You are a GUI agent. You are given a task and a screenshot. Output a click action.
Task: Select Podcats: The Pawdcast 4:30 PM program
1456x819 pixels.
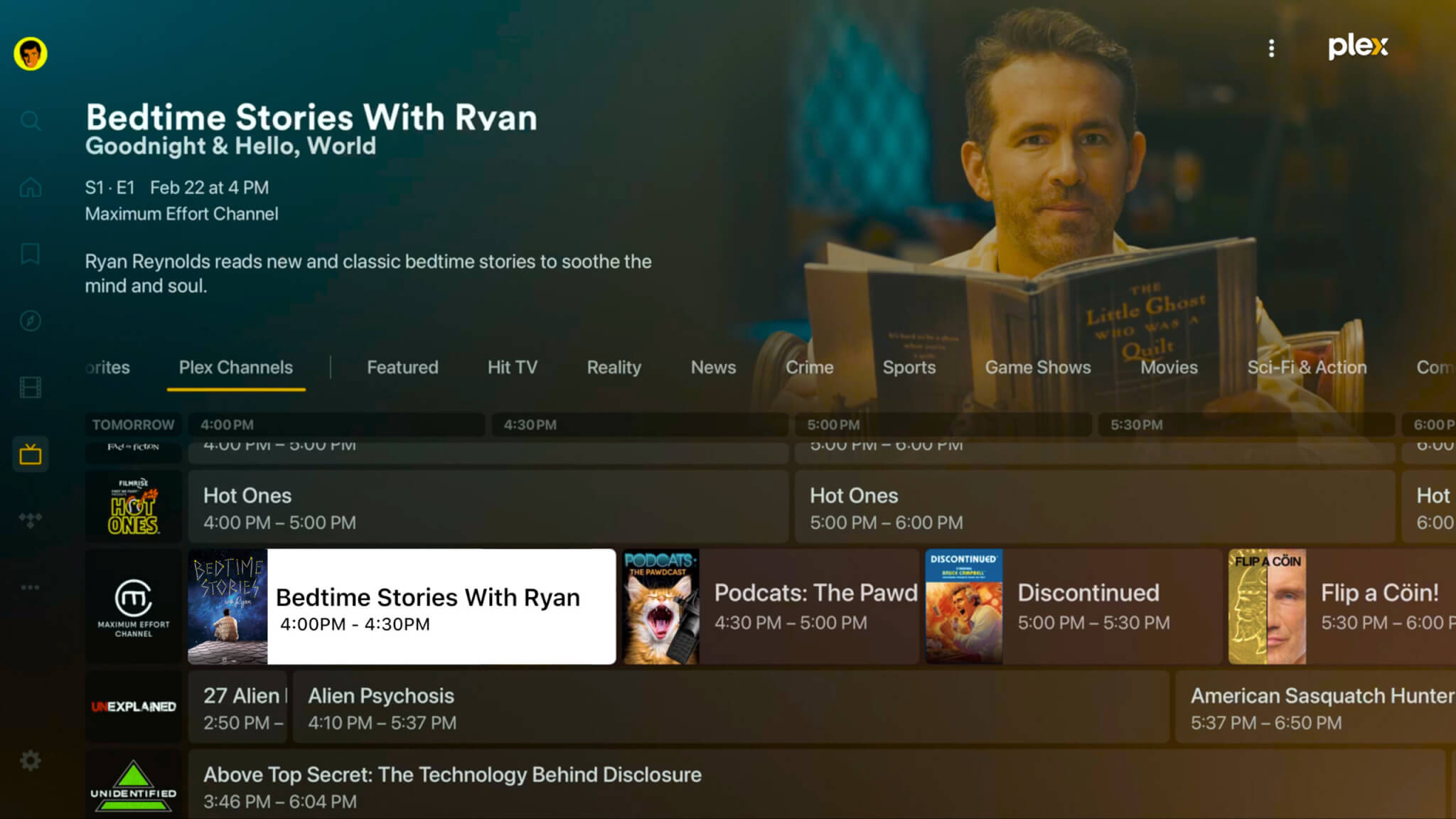[771, 606]
